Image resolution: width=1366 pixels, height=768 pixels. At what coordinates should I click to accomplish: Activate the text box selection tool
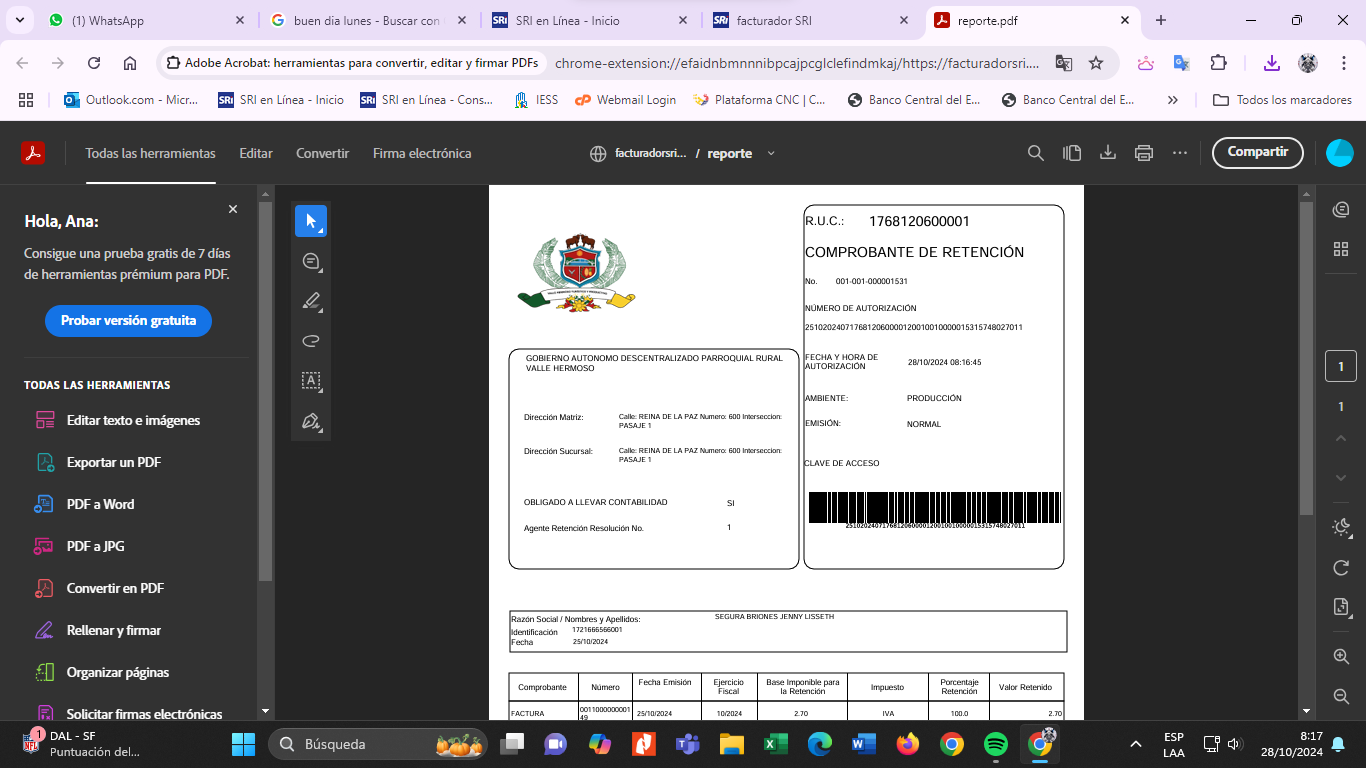pos(311,381)
